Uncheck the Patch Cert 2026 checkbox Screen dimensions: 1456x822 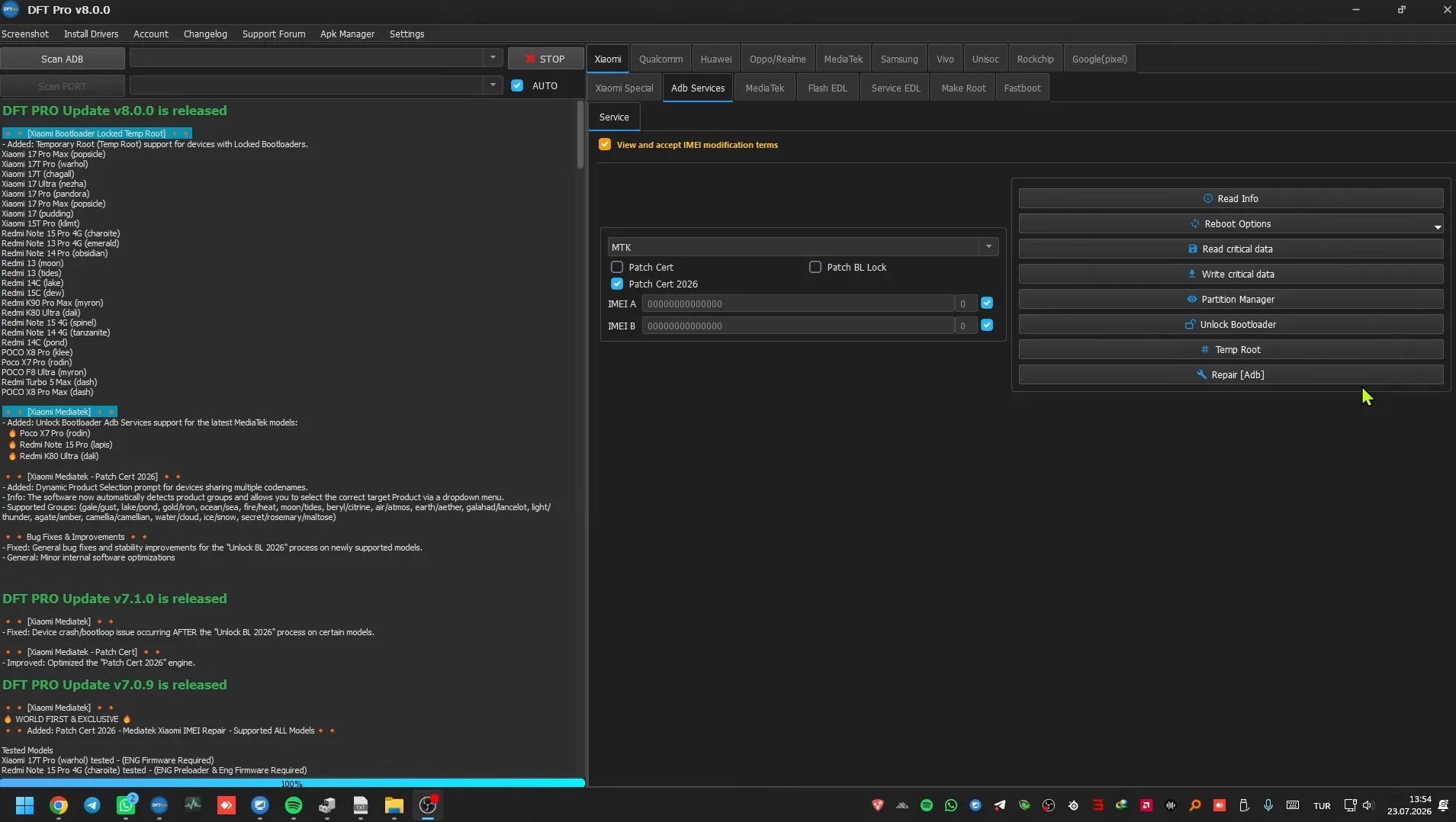617,284
